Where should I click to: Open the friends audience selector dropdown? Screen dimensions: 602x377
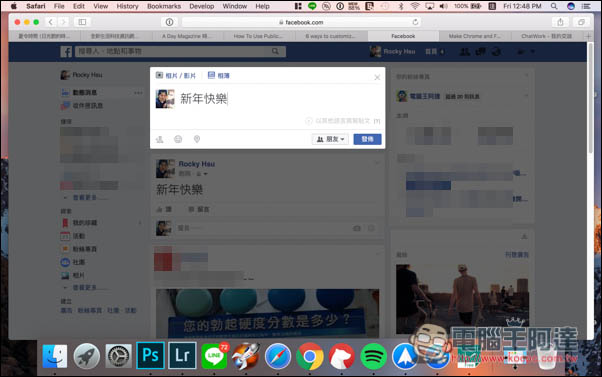tap(330, 139)
